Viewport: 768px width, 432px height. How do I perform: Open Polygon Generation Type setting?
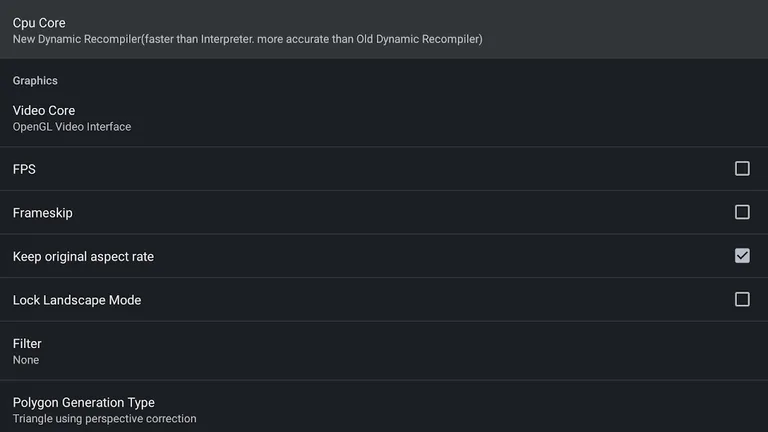pos(384,409)
